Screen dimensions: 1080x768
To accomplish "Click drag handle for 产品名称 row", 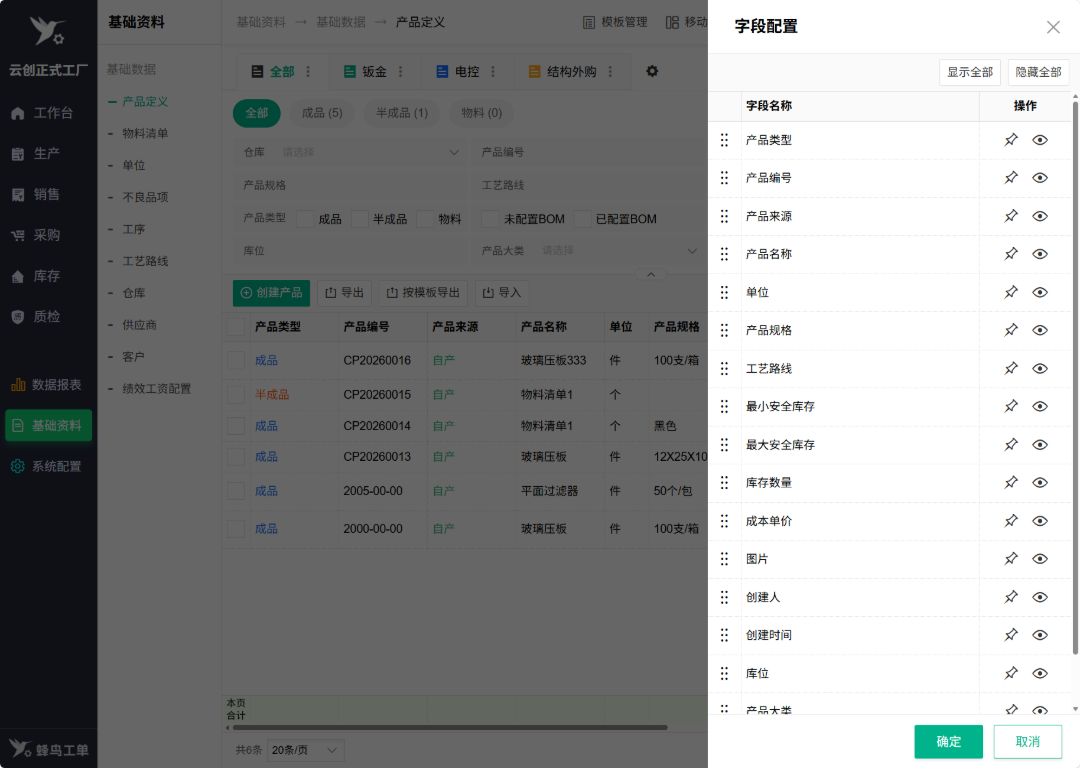I will (724, 254).
